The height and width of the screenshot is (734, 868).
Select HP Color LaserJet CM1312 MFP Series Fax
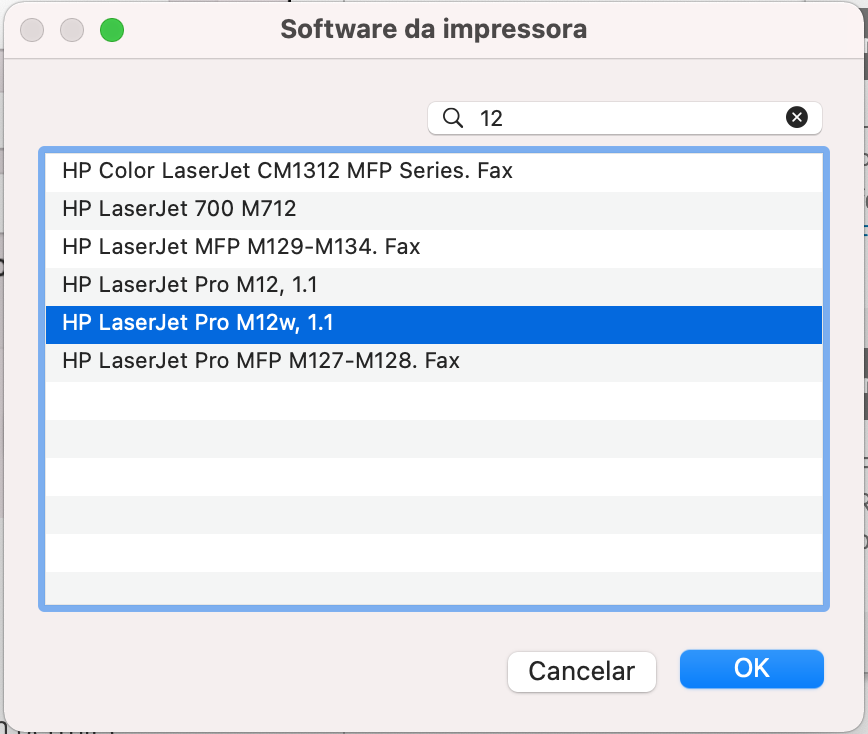(x=287, y=171)
